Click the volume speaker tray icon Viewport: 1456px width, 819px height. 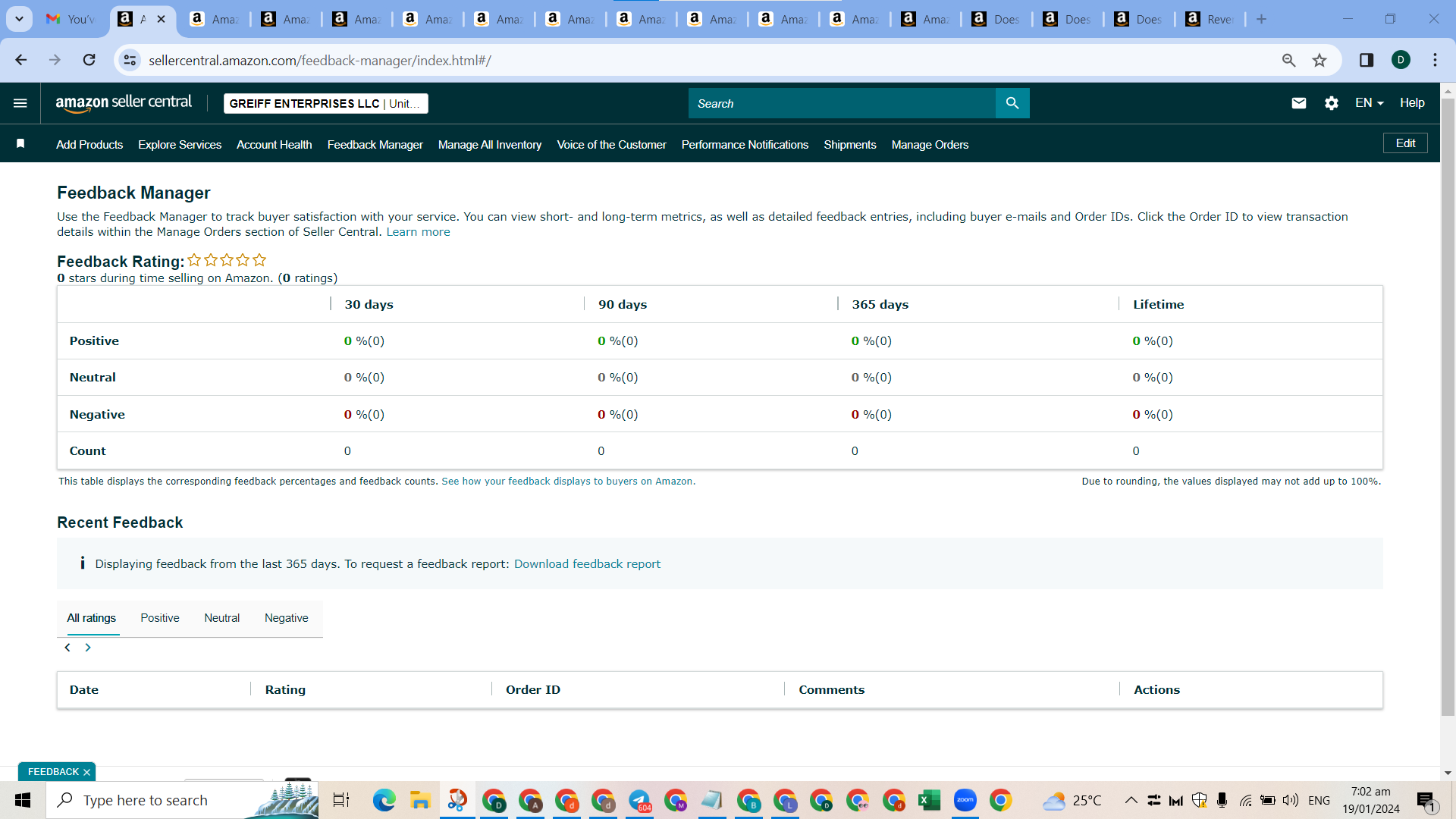tap(1290, 800)
